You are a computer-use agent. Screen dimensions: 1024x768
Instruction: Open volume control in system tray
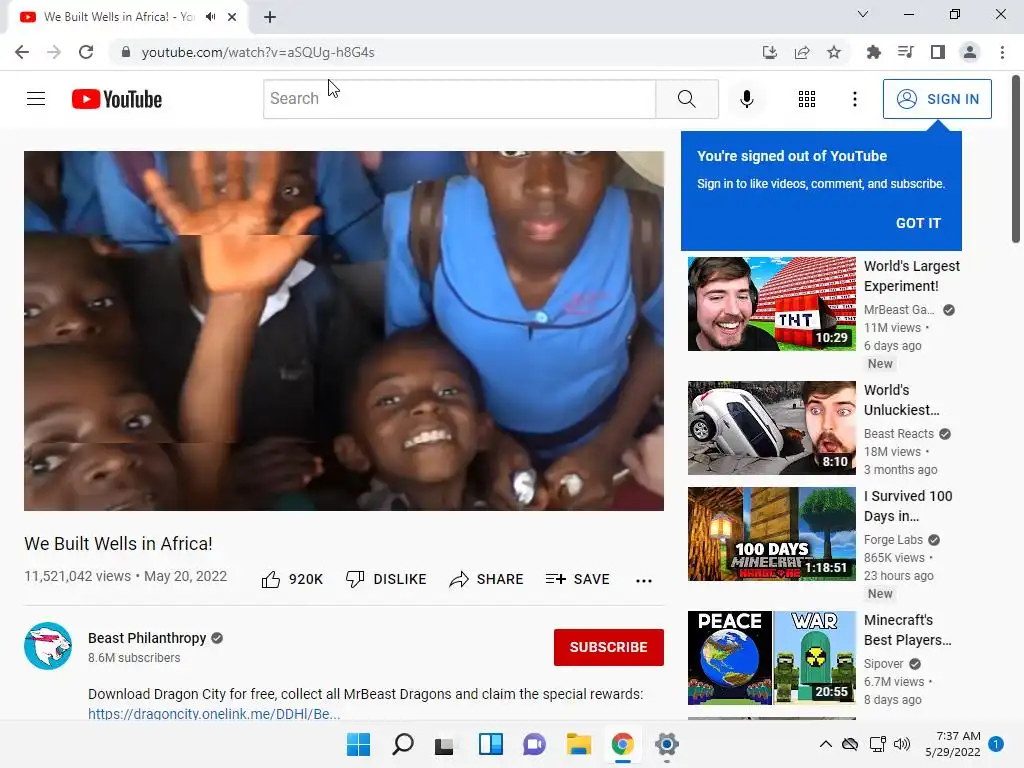[902, 744]
